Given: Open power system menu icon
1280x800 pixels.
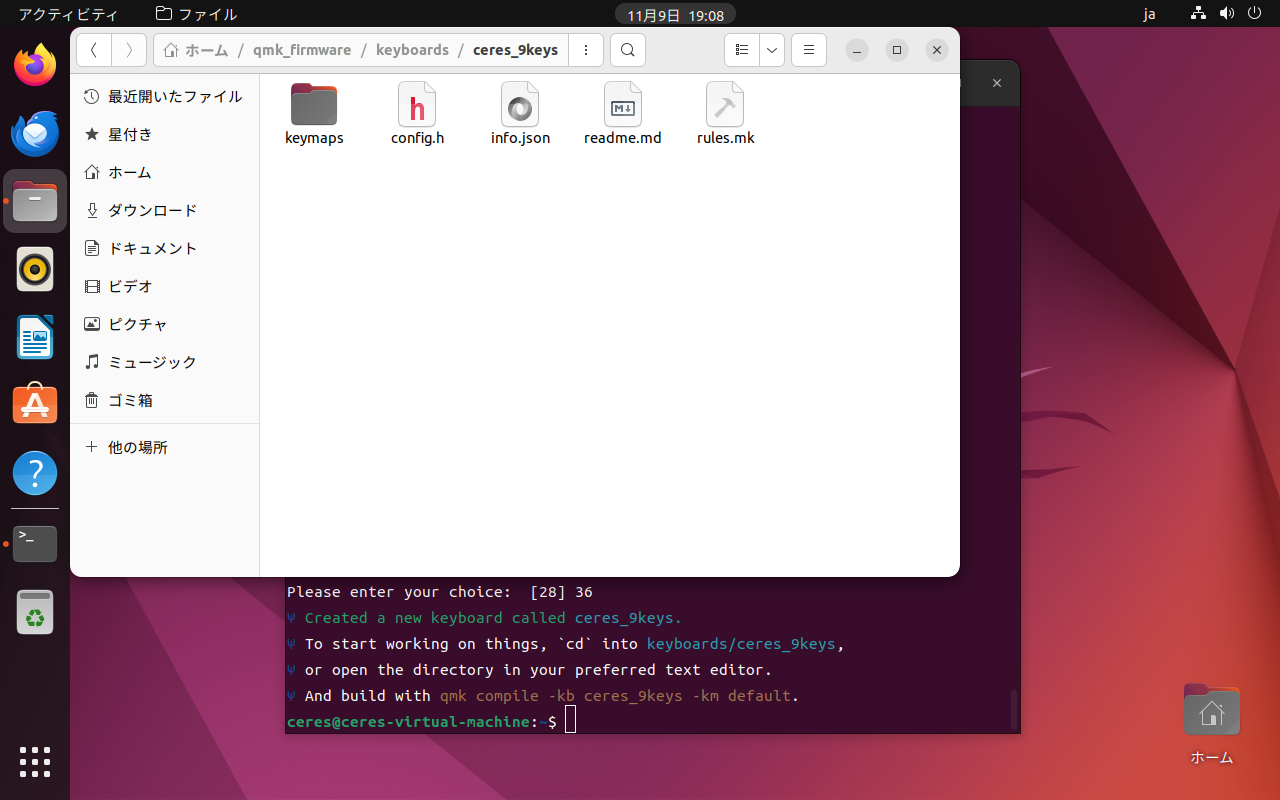Looking at the screenshot, I should (x=1256, y=14).
